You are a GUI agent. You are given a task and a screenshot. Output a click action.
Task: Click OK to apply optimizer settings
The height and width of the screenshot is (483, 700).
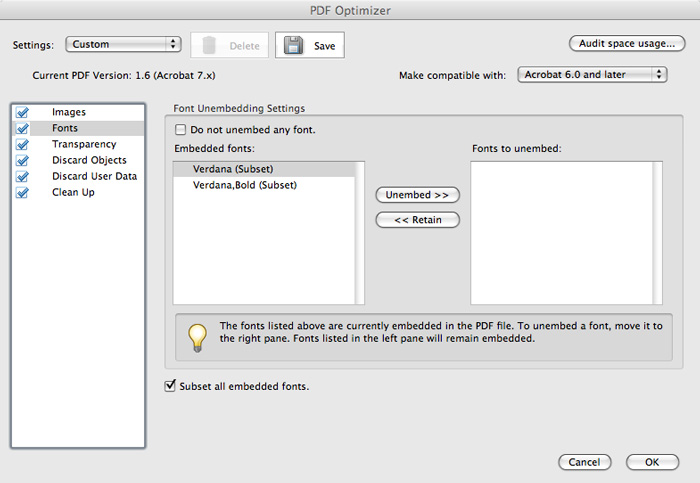coord(652,462)
